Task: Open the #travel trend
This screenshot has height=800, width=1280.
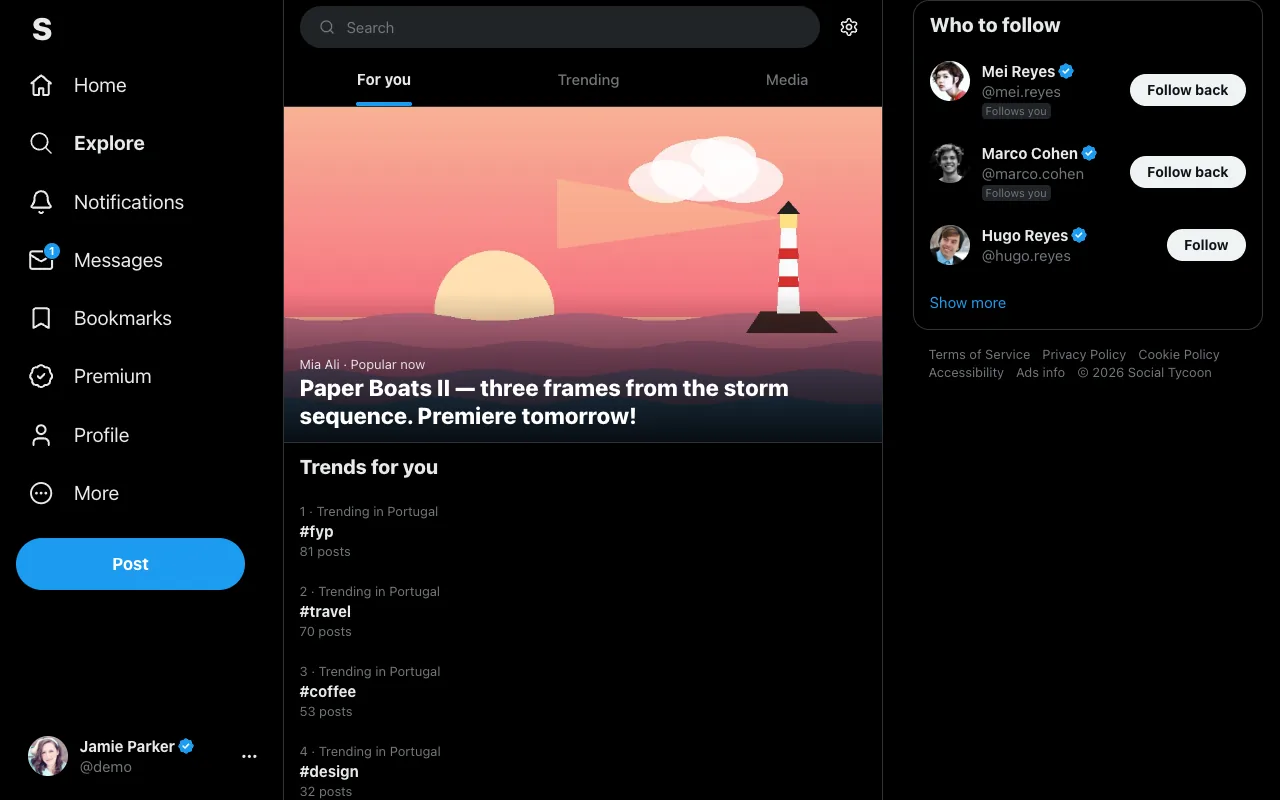Action: (x=583, y=611)
